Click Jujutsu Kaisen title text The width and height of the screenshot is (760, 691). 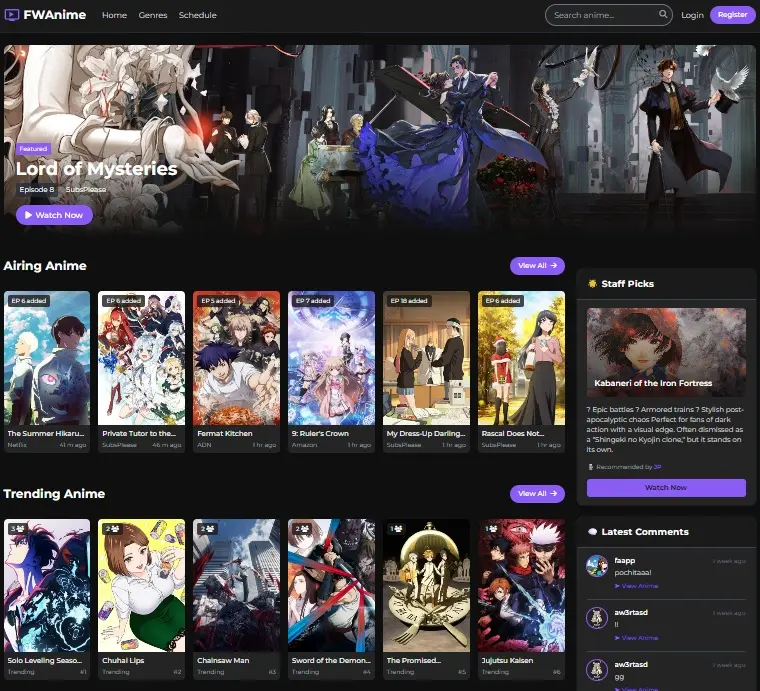coord(507,660)
